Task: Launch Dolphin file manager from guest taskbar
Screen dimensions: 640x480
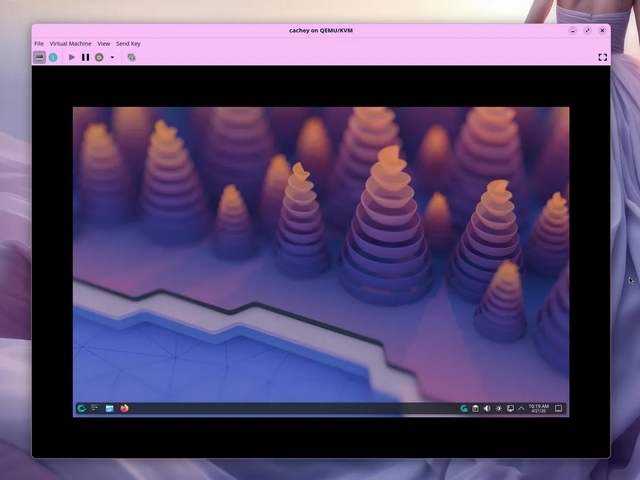Action: tap(109, 408)
